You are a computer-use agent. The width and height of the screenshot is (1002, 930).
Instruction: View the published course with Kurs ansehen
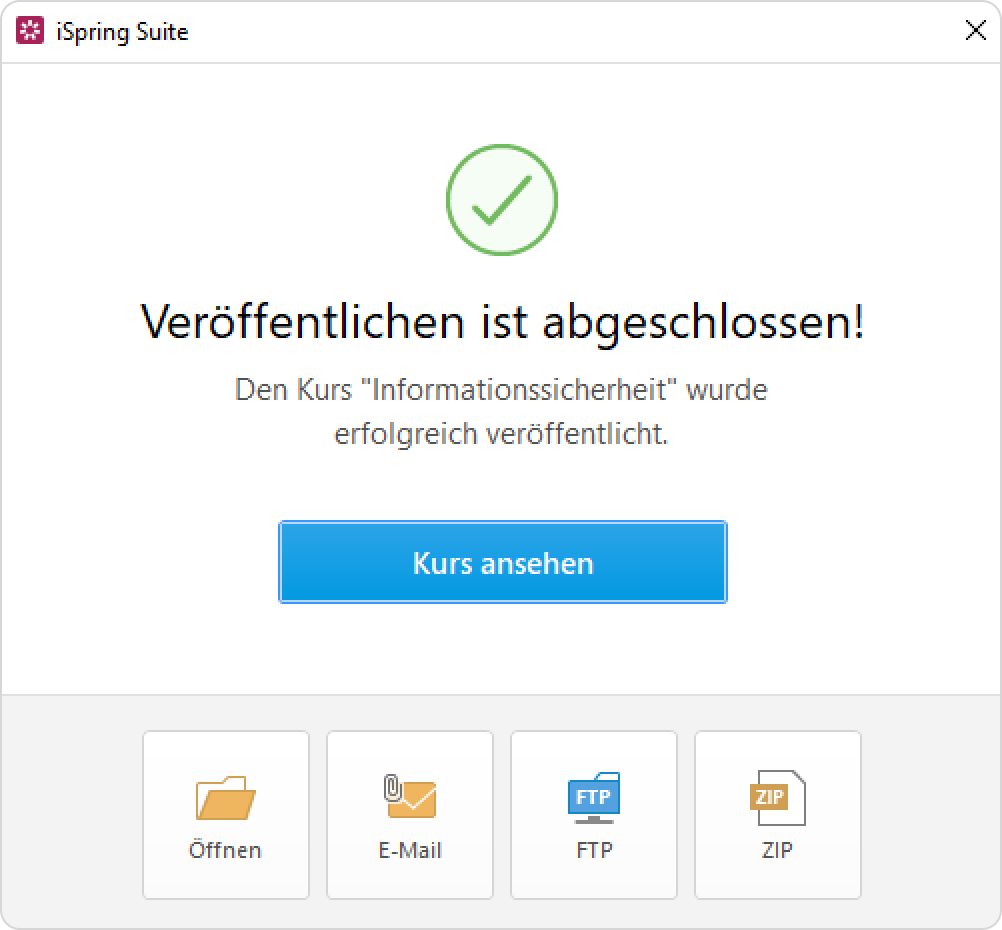click(503, 562)
